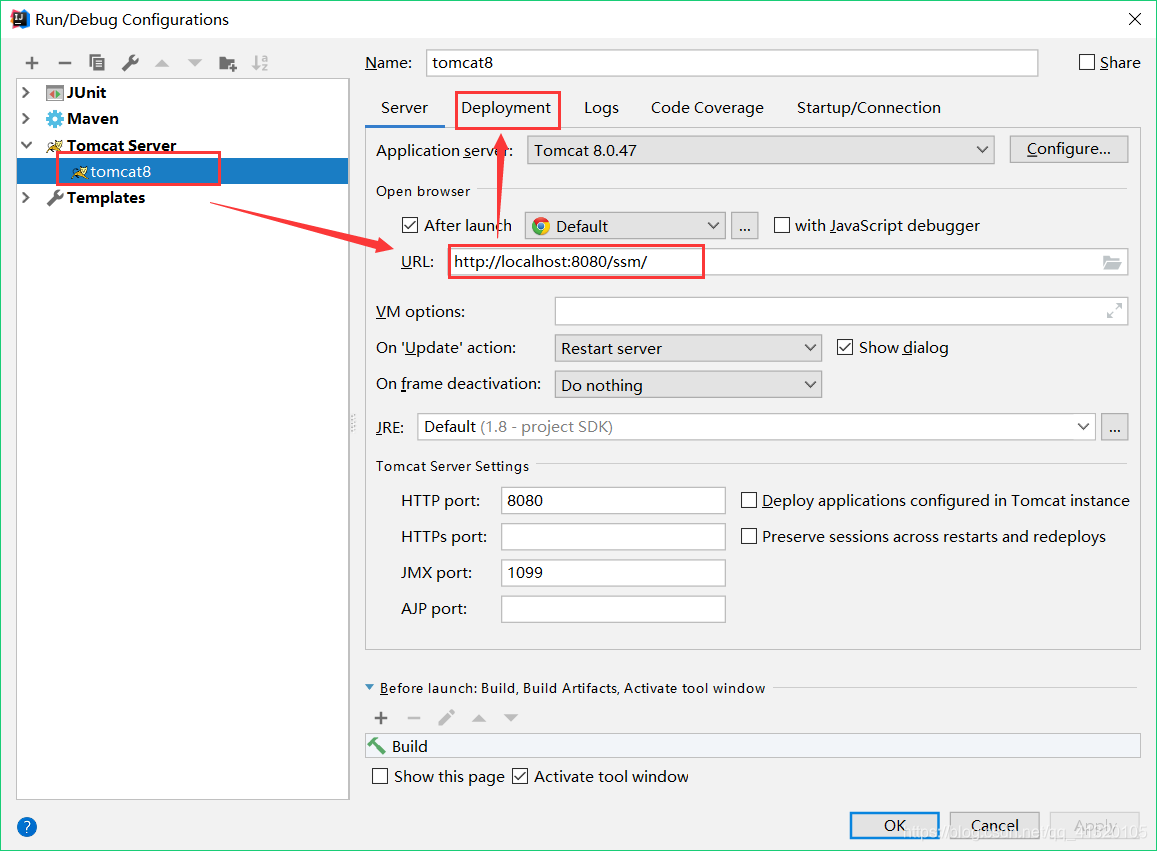Remove the before launch task with the minus icon
Viewport: 1157px width, 851px height.
(414, 717)
